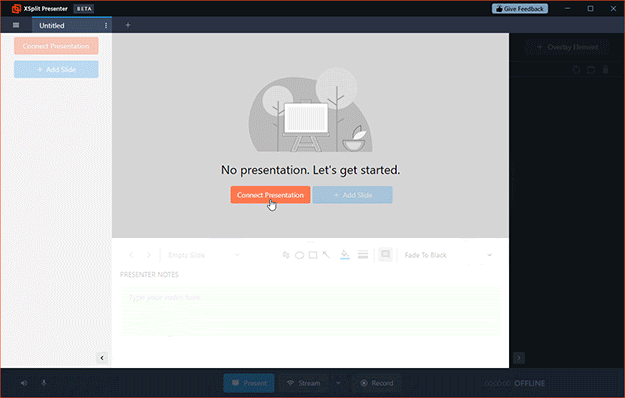Viewport: 625px width, 398px height.
Task: Toggle the speaker audio icon
Action: click(24, 383)
